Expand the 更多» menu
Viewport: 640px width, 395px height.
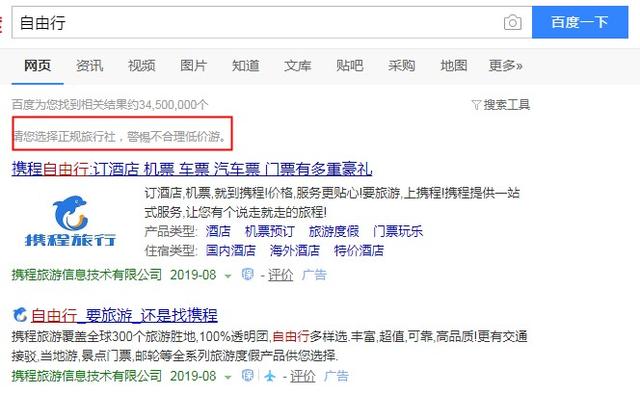(506, 65)
